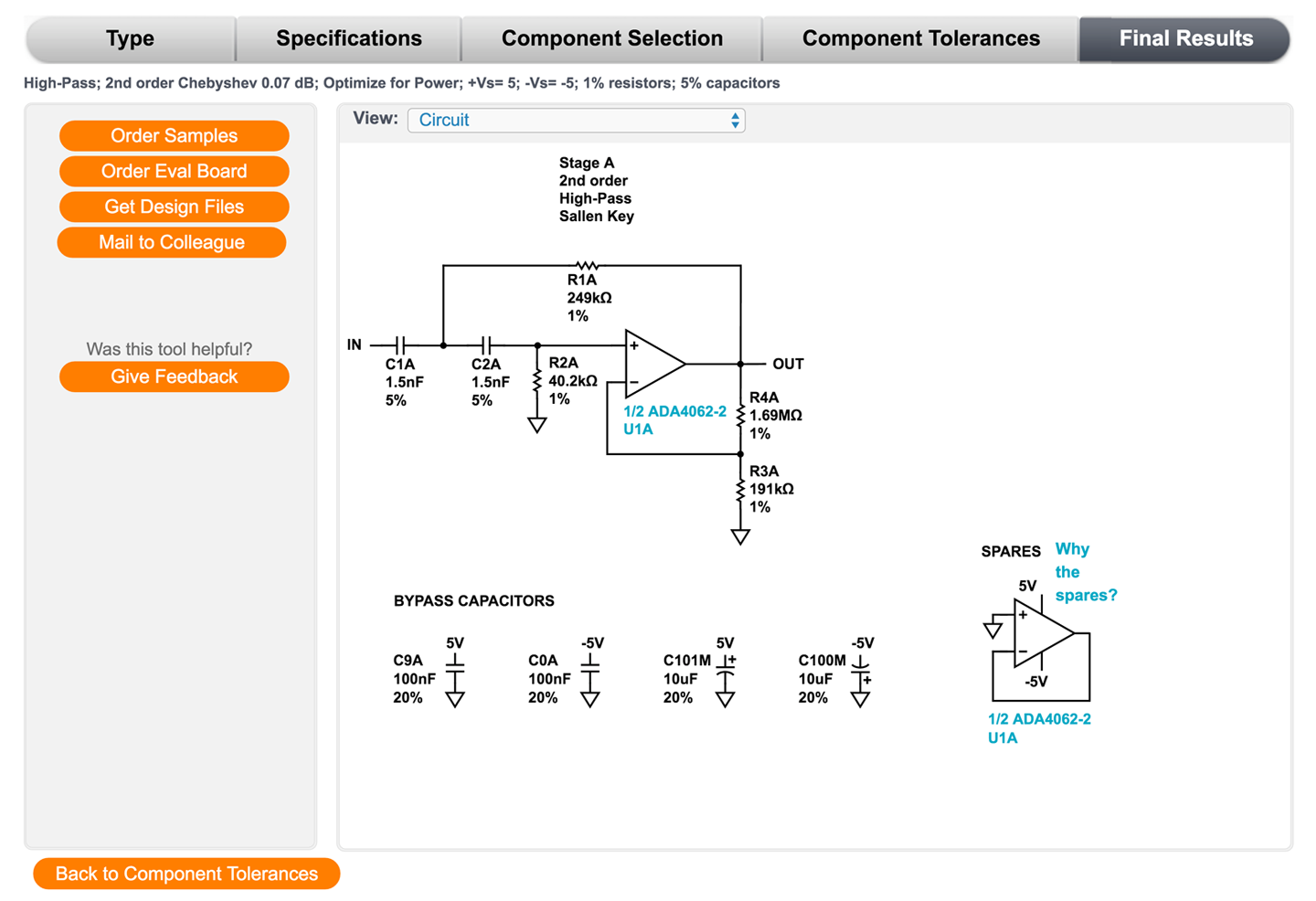Click the C1A input capacitor symbol
This screenshot has height=901, width=1316.
point(401,345)
